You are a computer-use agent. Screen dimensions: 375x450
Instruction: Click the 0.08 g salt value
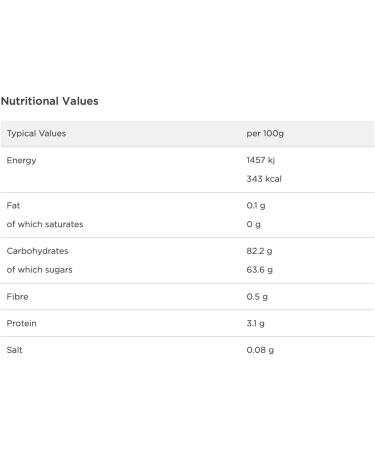[x=260, y=350]
